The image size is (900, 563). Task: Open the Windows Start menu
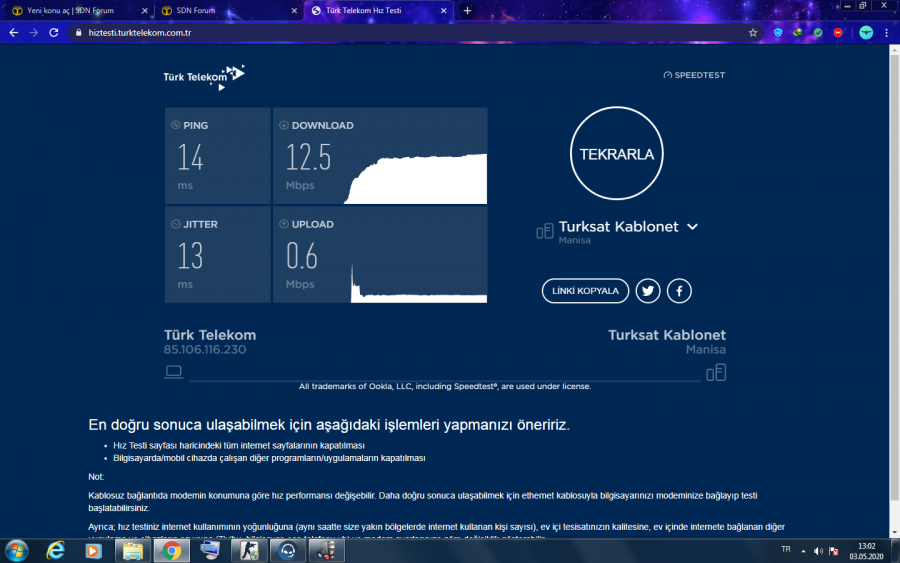tap(16, 551)
